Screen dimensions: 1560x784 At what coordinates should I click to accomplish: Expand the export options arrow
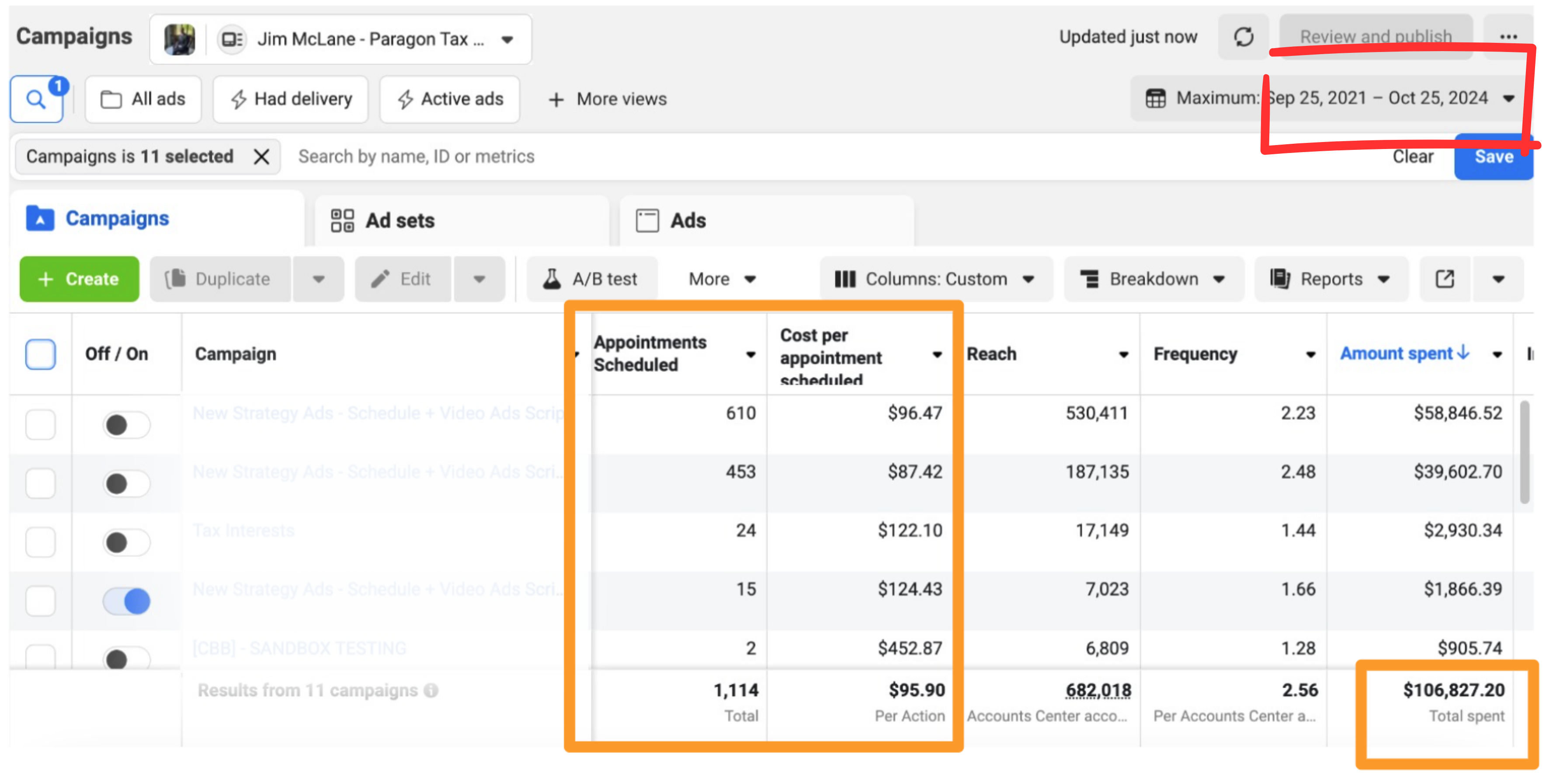tap(1497, 279)
